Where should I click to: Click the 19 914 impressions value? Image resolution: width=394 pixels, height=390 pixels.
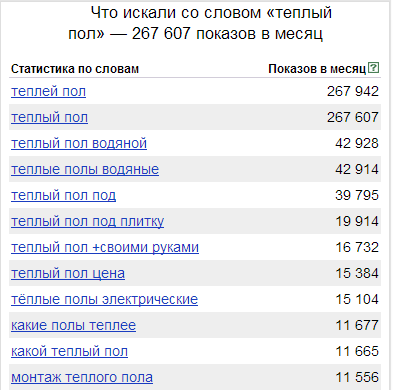click(357, 221)
